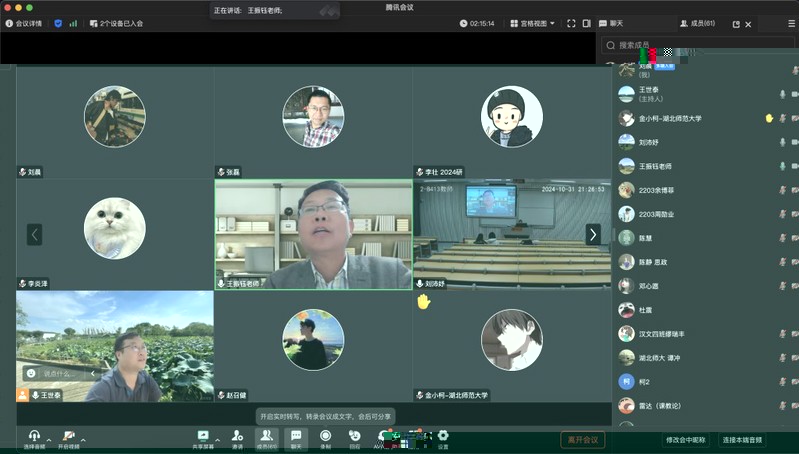This screenshot has width=799, height=454.
Task: Select the 张磊 video tile avatar
Action: (x=313, y=117)
